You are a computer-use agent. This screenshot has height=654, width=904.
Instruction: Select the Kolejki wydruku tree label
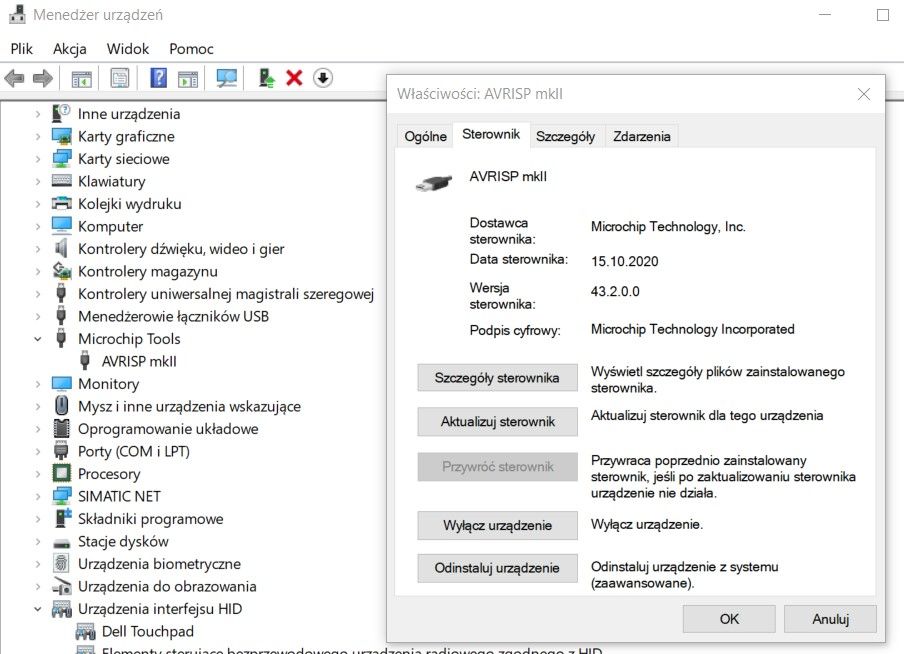tap(130, 204)
